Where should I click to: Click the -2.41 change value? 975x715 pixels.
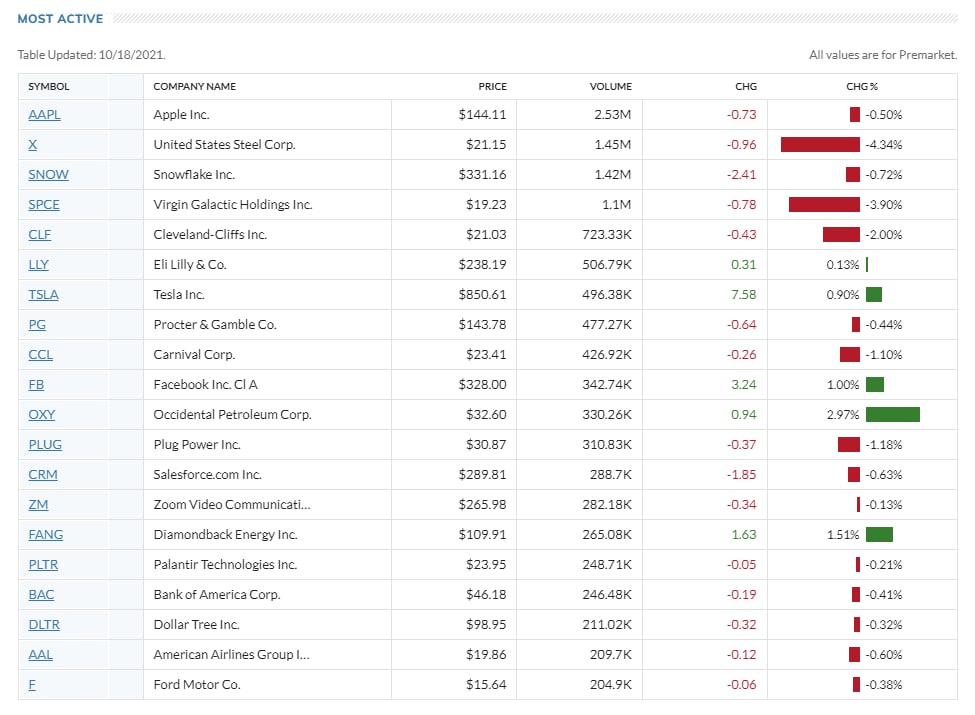click(x=742, y=174)
